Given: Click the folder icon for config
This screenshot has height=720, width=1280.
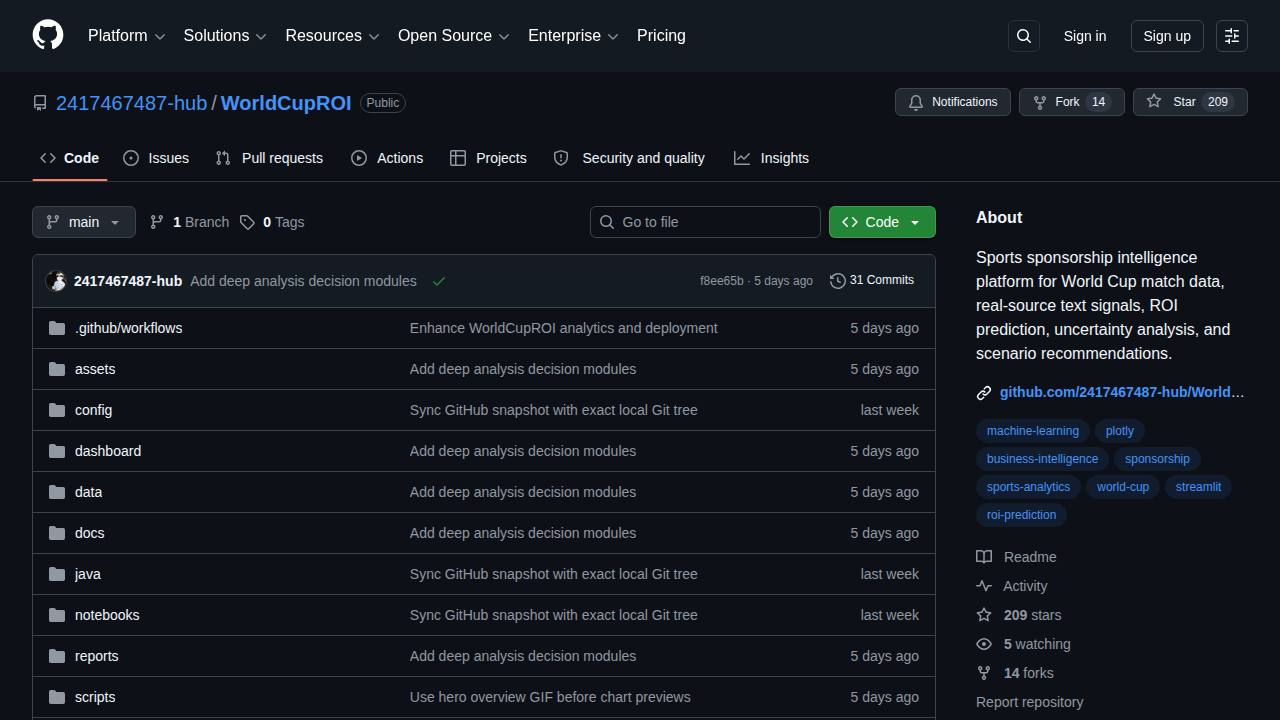Looking at the screenshot, I should 57,410.
